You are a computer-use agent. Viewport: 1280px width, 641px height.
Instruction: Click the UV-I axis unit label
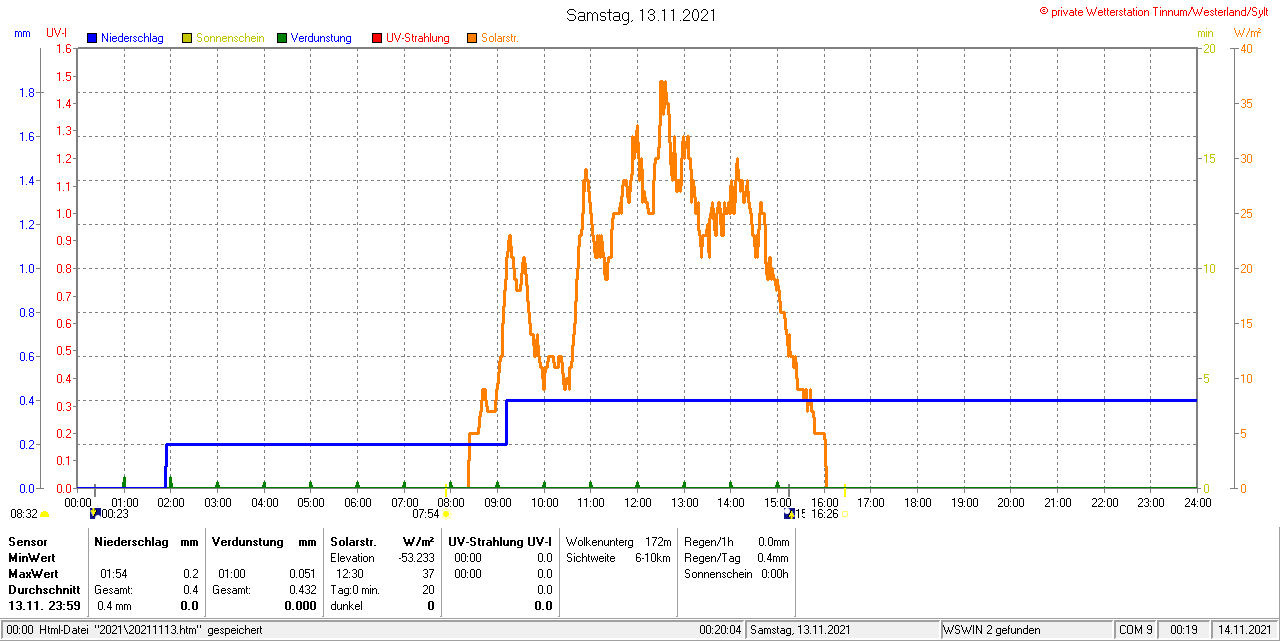tap(57, 33)
